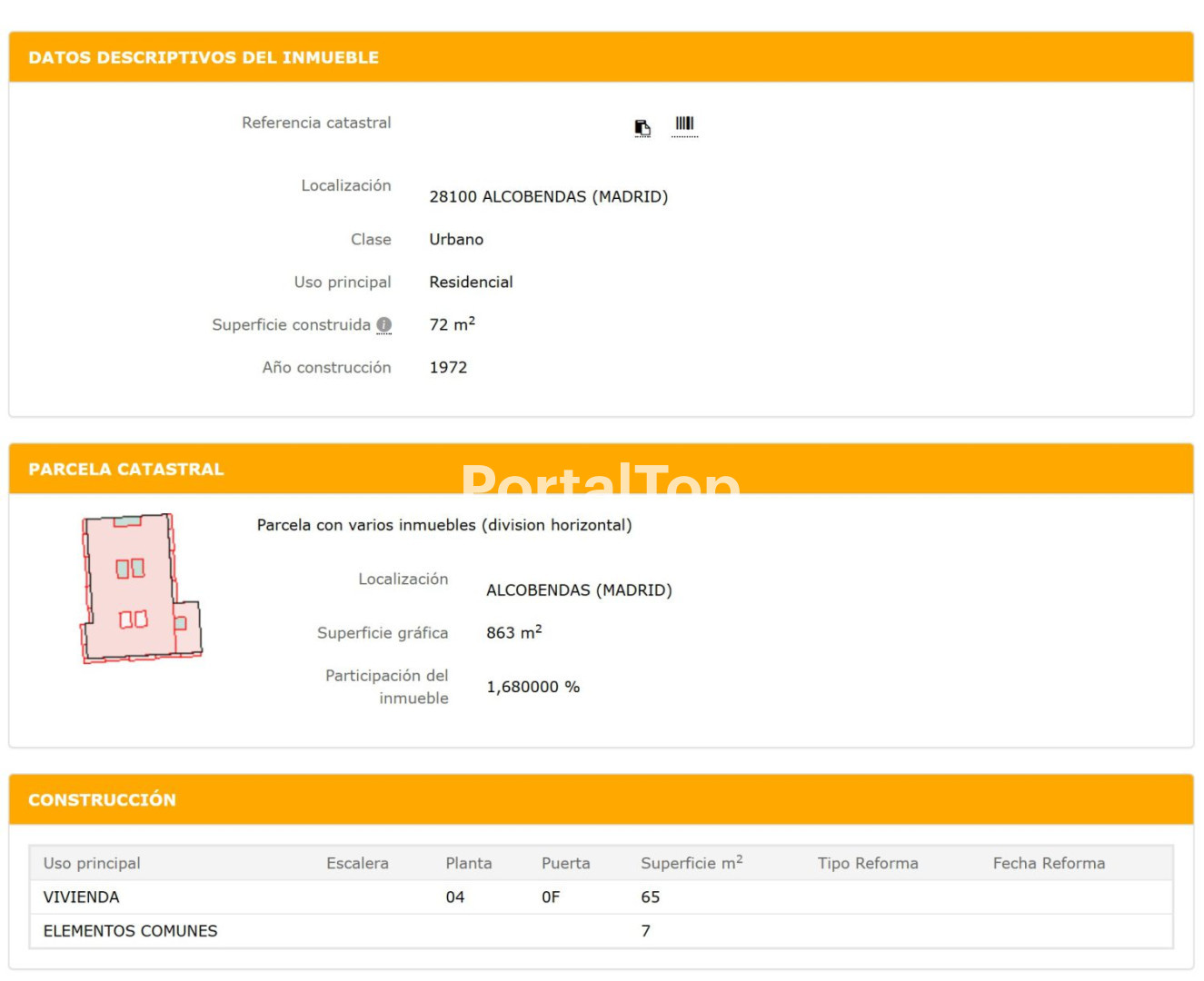The image size is (1204, 981).
Task: Click the Tipo Reforma column header
Action: [x=867, y=863]
